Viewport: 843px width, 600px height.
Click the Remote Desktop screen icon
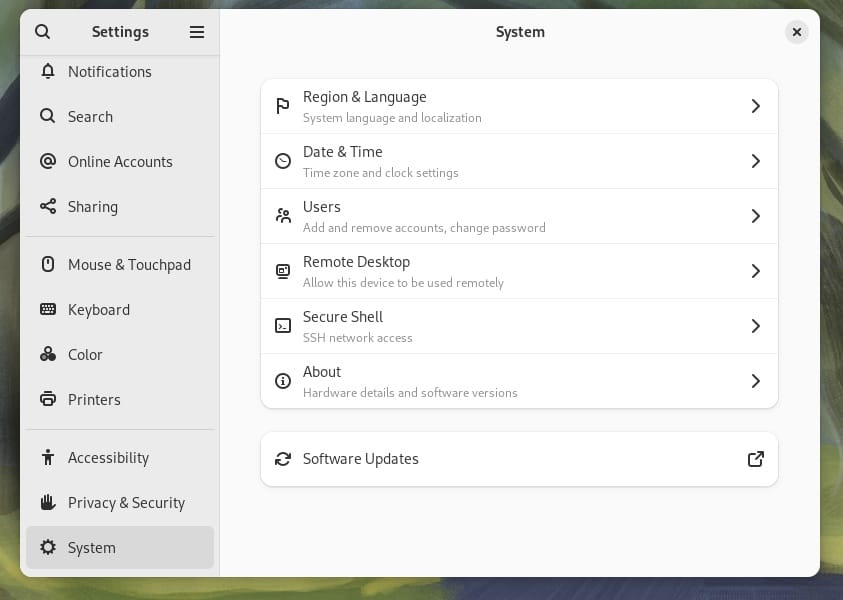pyautogui.click(x=283, y=271)
